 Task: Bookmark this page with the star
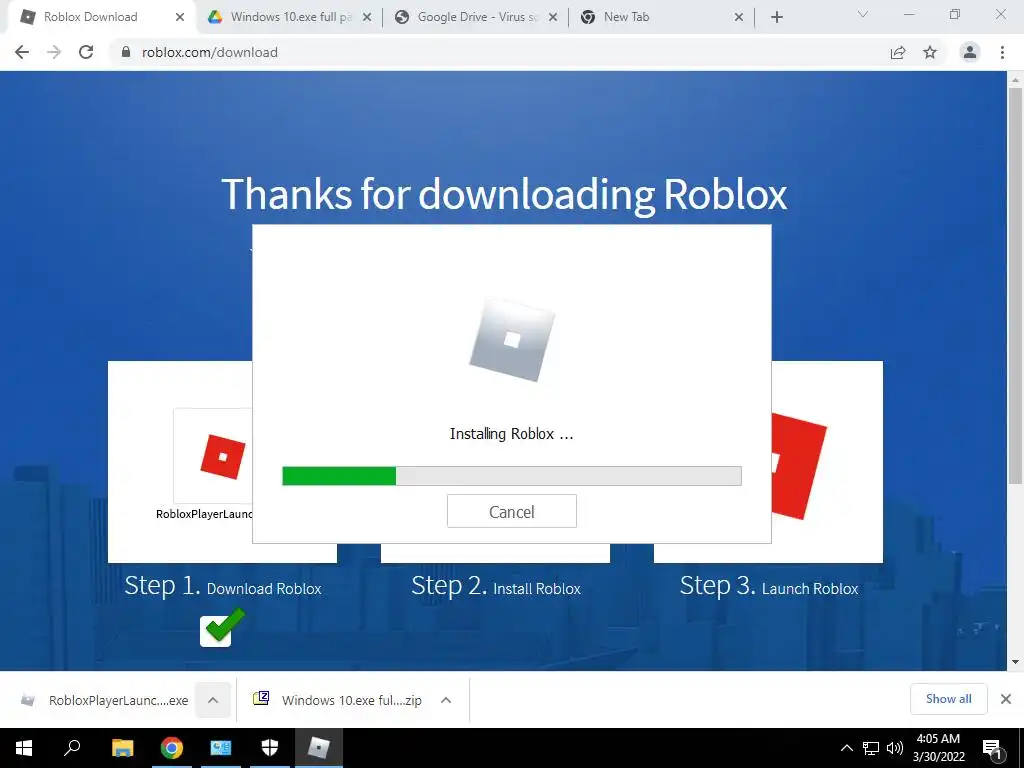pyautogui.click(x=930, y=52)
